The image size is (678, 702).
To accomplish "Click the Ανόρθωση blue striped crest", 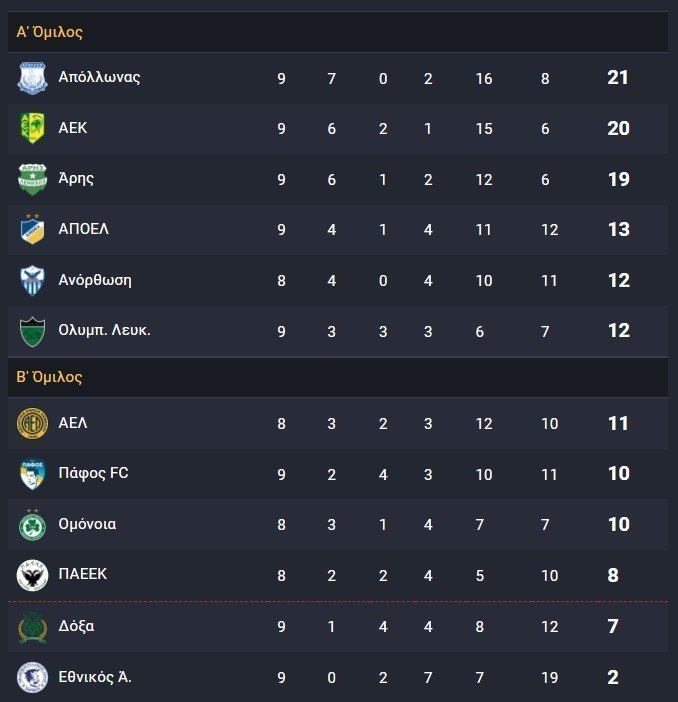I will pyautogui.click(x=32, y=280).
